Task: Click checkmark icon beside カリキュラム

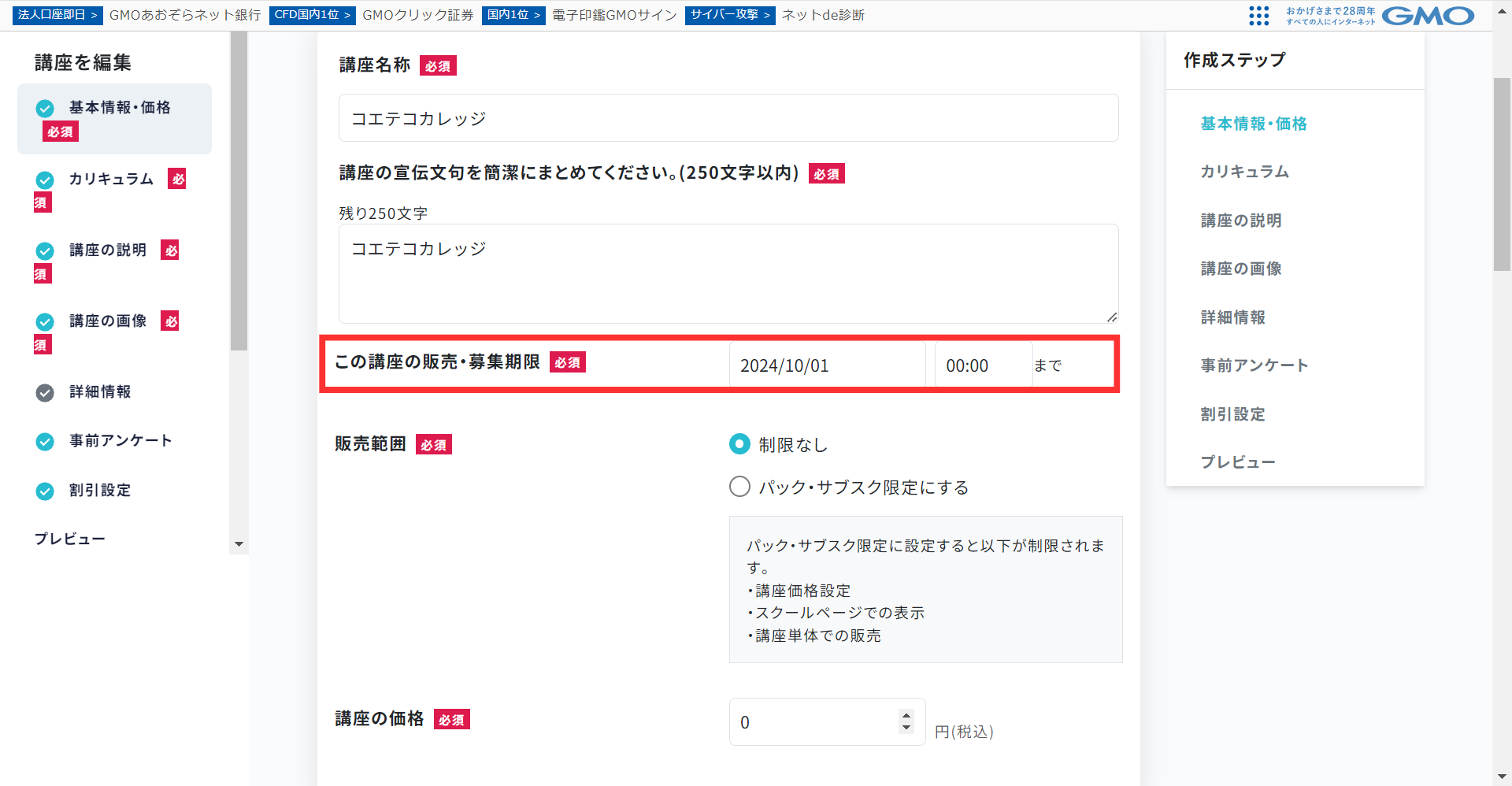Action: [45, 180]
